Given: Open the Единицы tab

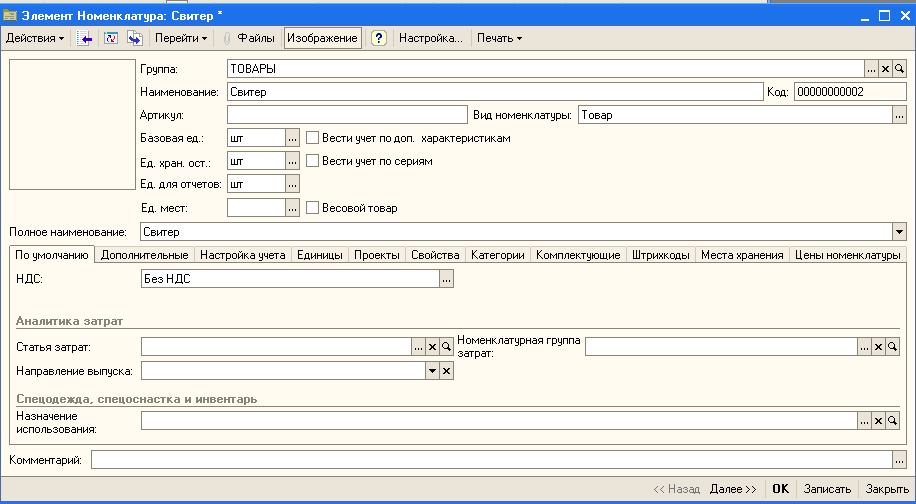Looking at the screenshot, I should [x=319, y=255].
